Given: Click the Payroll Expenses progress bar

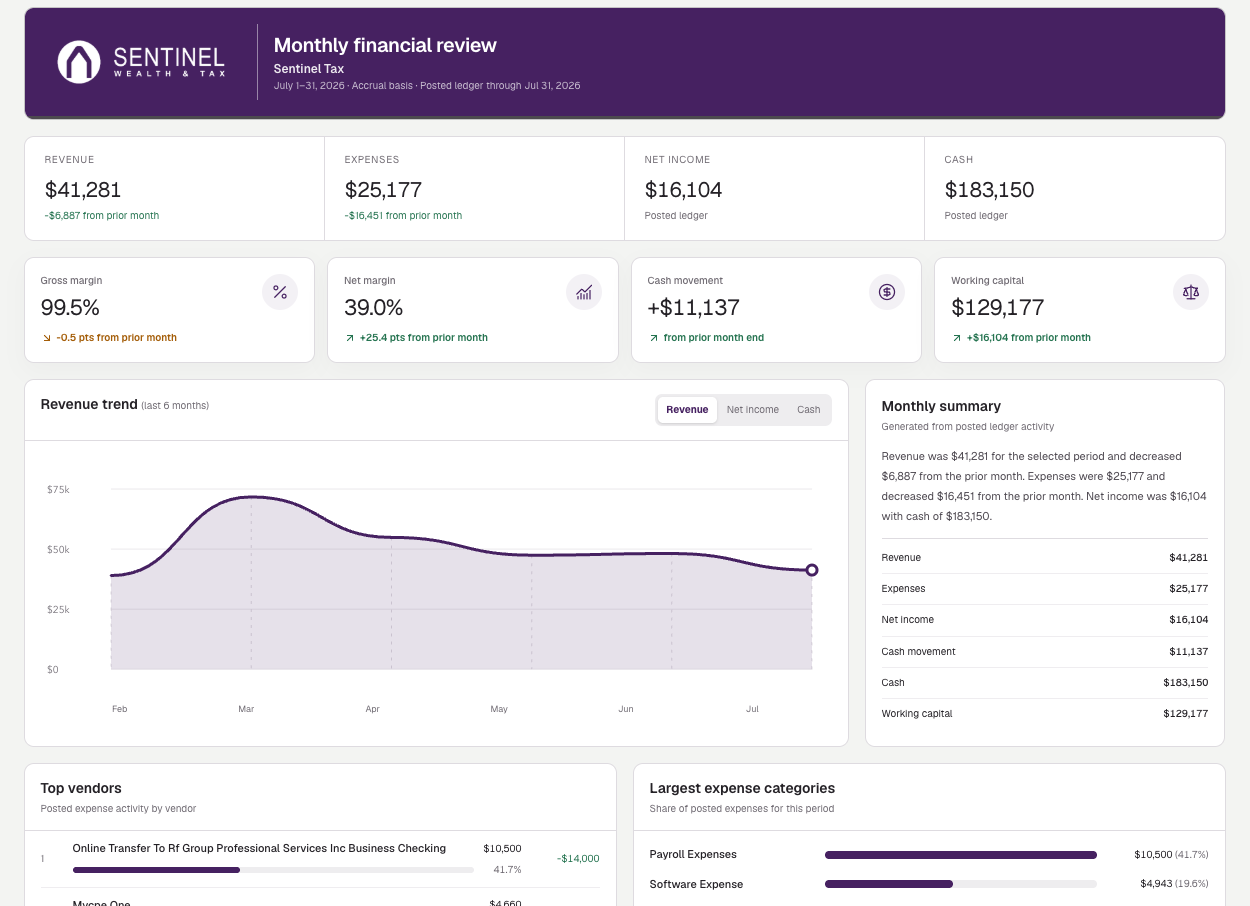Looking at the screenshot, I should tap(961, 855).
